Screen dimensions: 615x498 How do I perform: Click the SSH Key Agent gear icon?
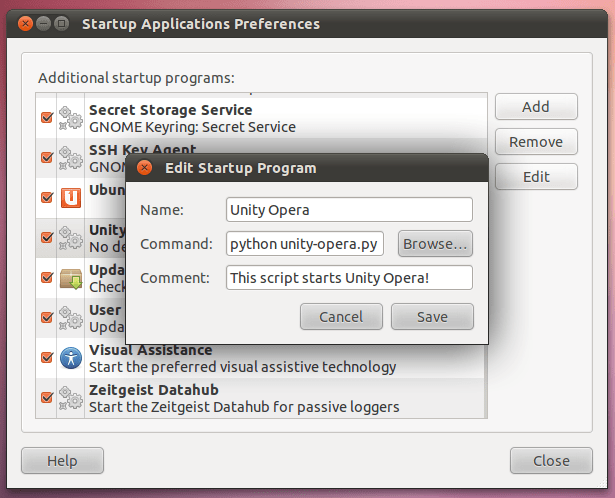point(70,157)
